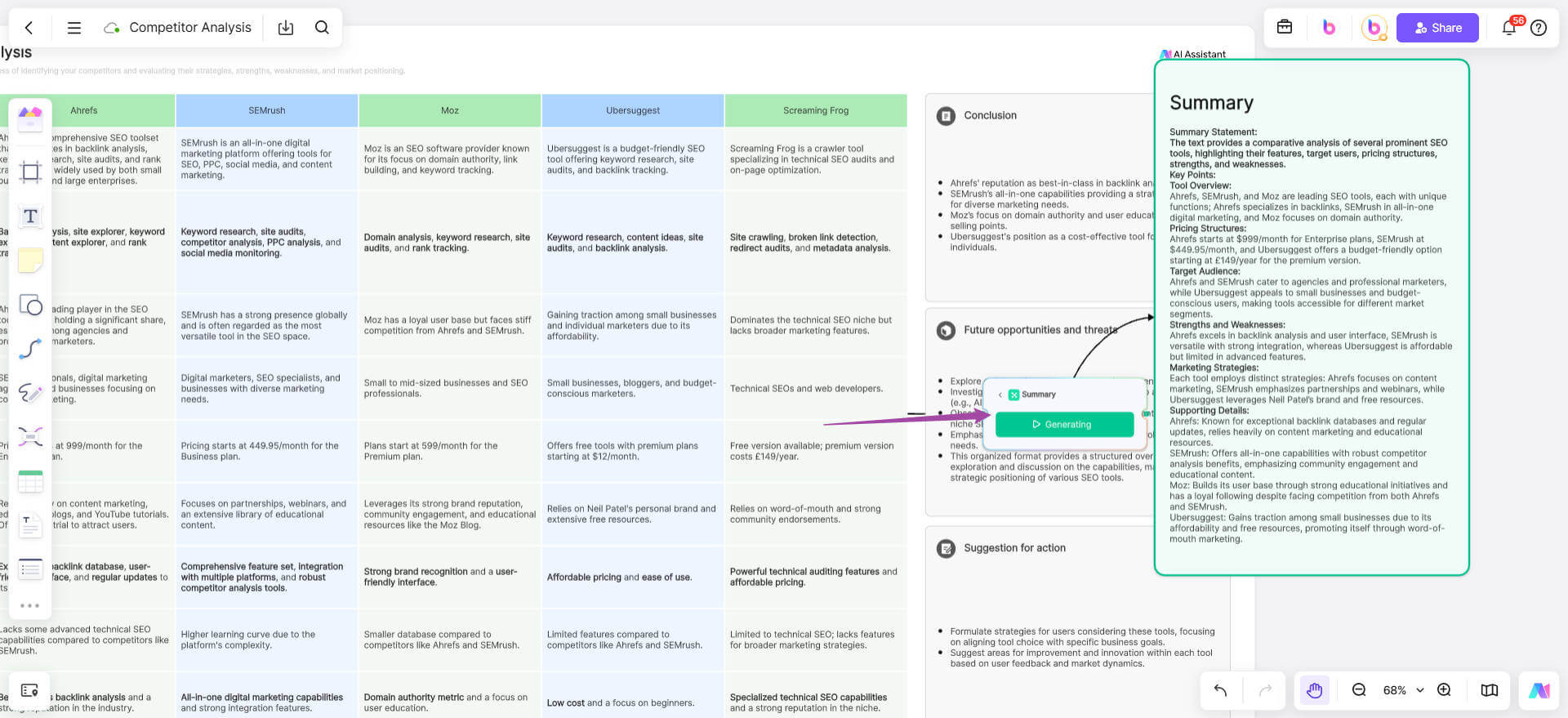Open the user avatar with chat badge
The height and width of the screenshot is (718, 1568).
point(1374,28)
